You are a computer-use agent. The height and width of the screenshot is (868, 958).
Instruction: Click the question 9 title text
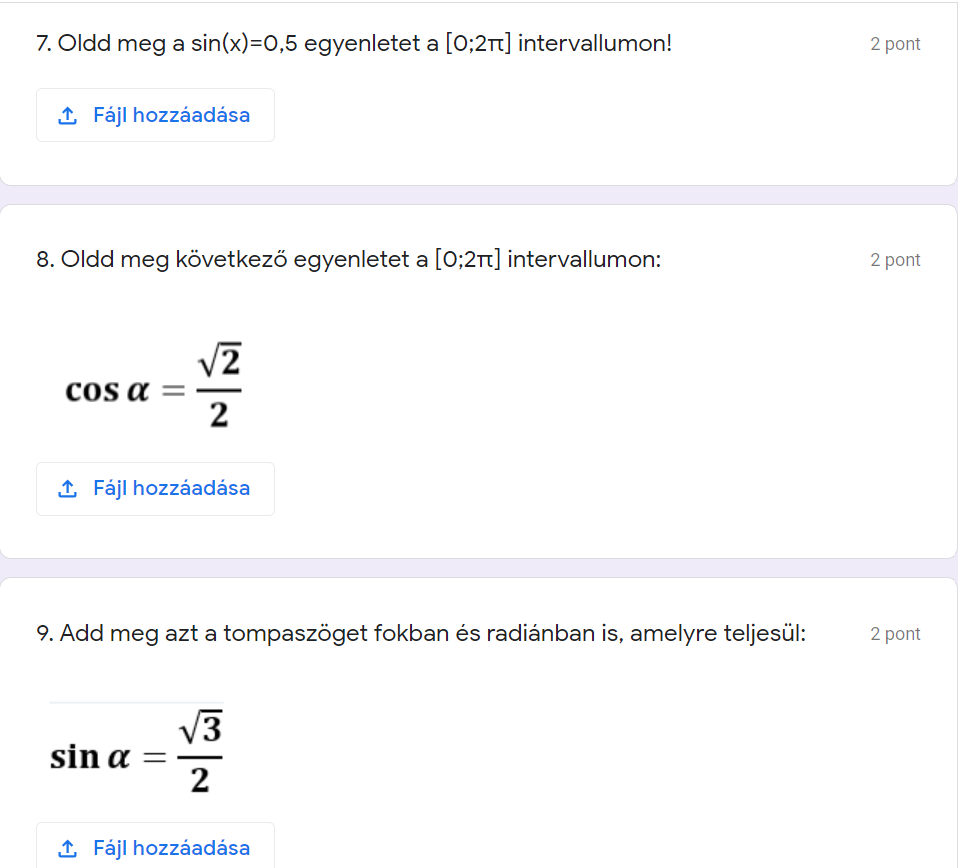click(x=420, y=634)
